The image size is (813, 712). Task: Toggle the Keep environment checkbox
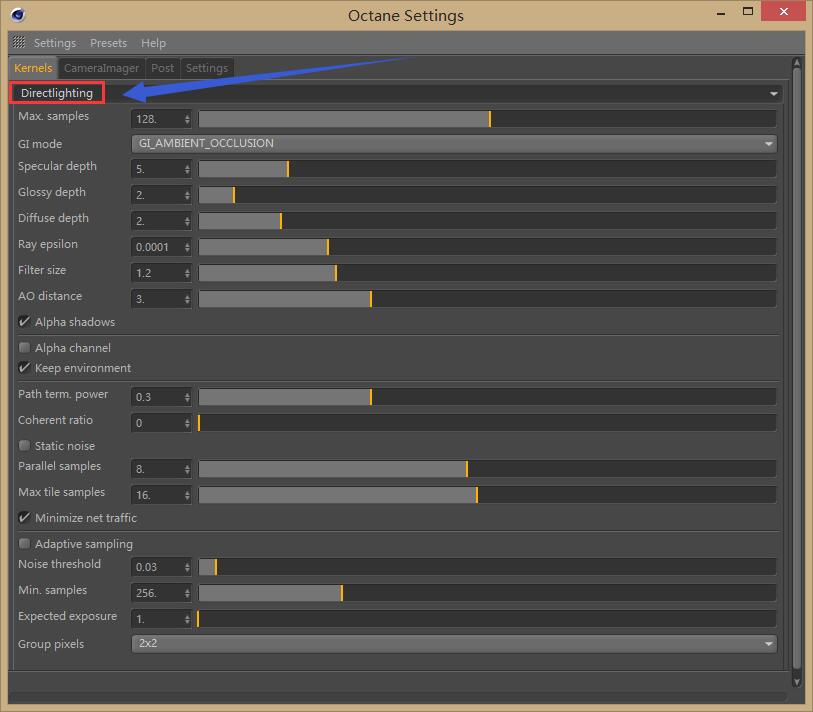coord(24,368)
